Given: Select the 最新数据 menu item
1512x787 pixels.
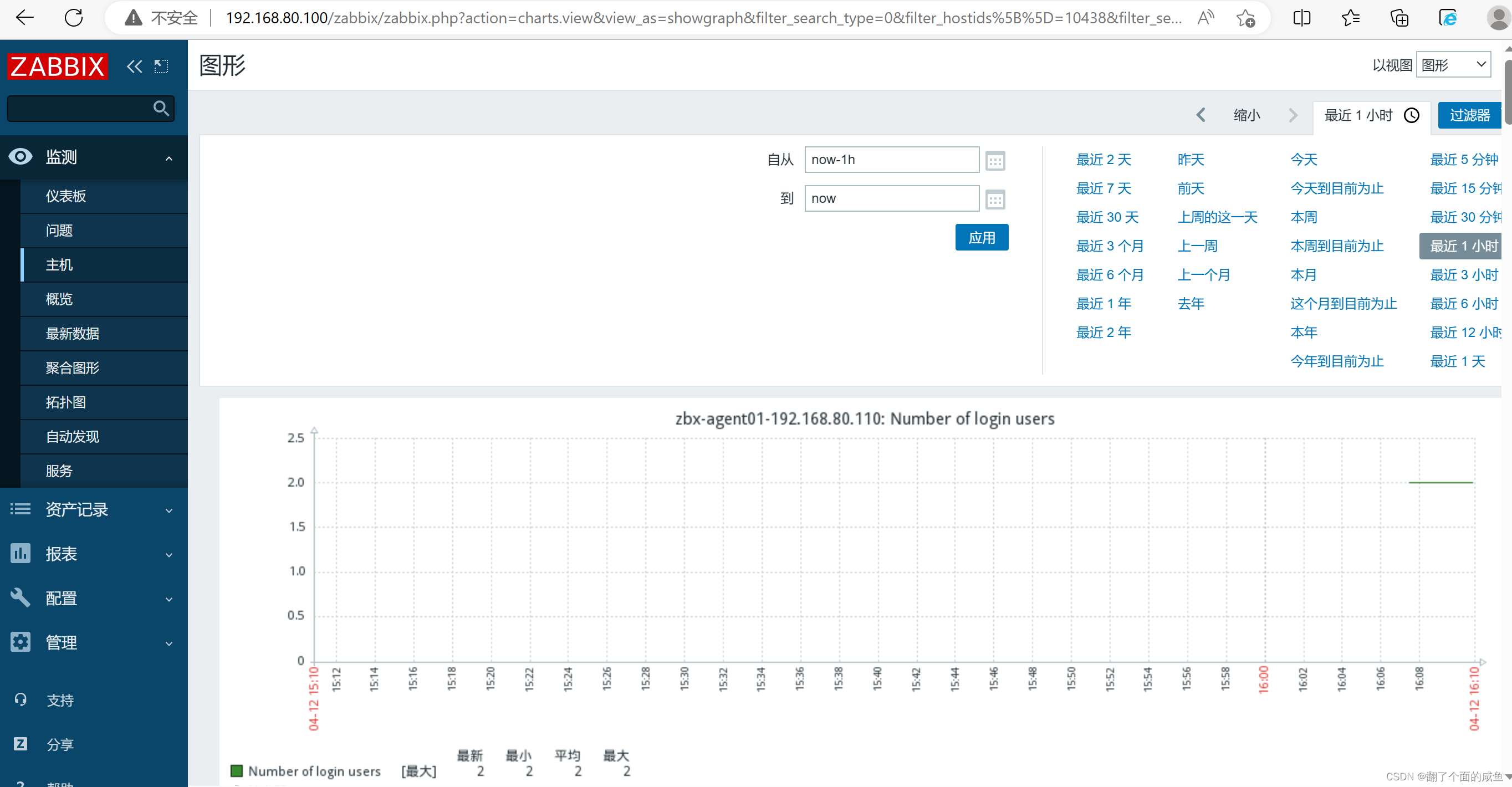Looking at the screenshot, I should [x=73, y=333].
